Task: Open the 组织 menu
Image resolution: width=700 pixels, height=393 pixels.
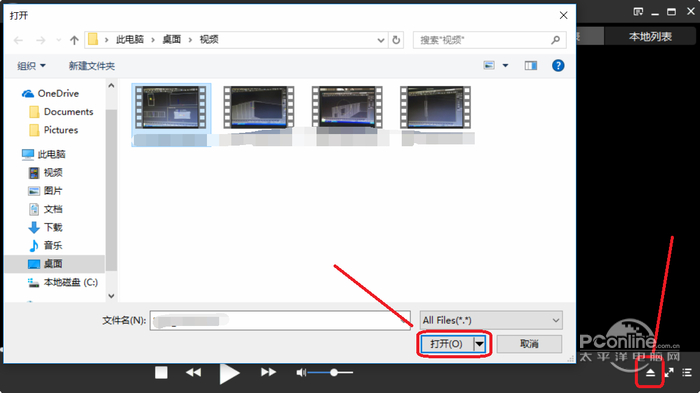Action: coord(31,66)
